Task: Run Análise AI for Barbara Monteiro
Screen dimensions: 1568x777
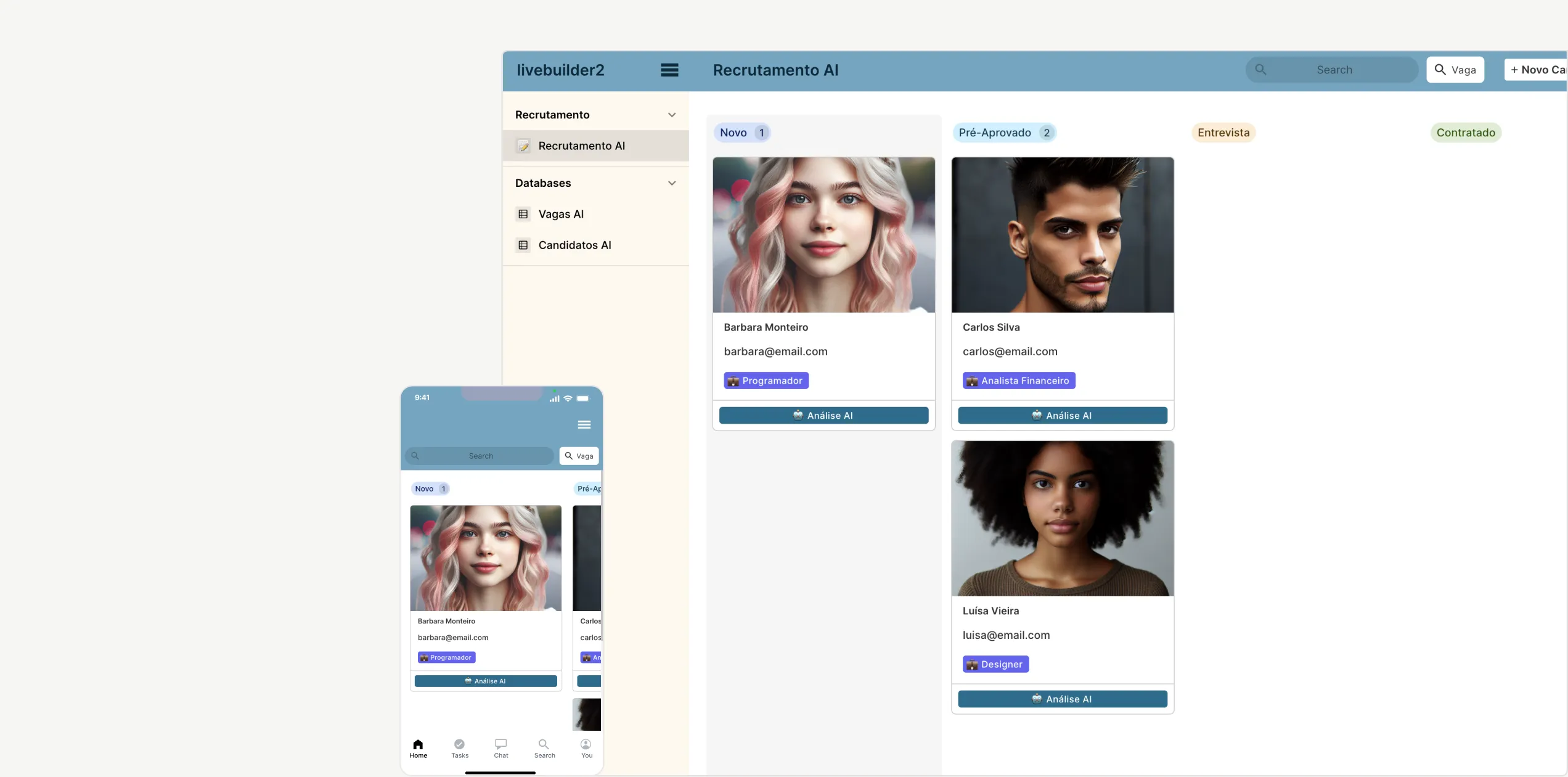Action: (823, 416)
